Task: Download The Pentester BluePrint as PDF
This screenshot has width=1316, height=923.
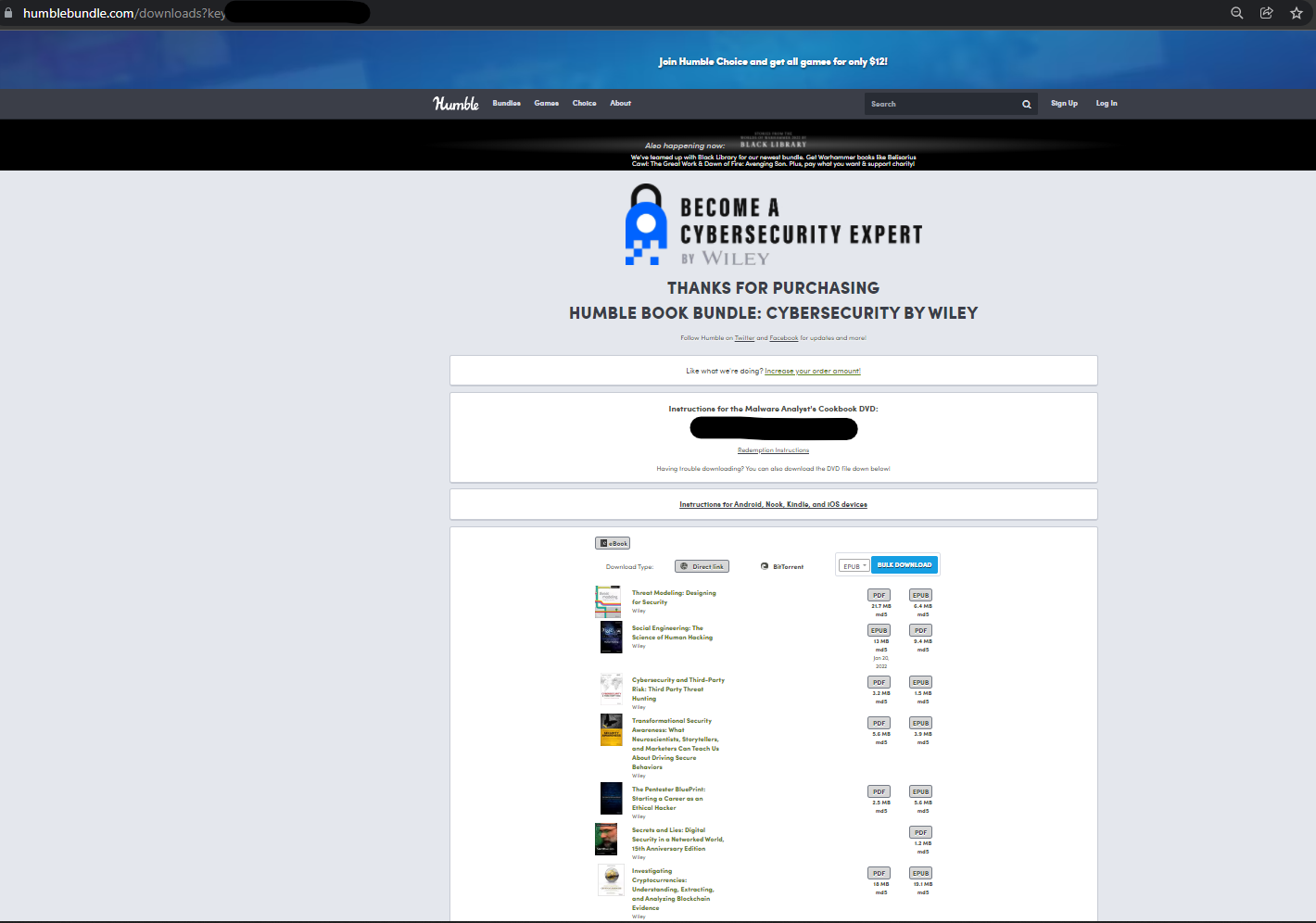Action: [879, 792]
